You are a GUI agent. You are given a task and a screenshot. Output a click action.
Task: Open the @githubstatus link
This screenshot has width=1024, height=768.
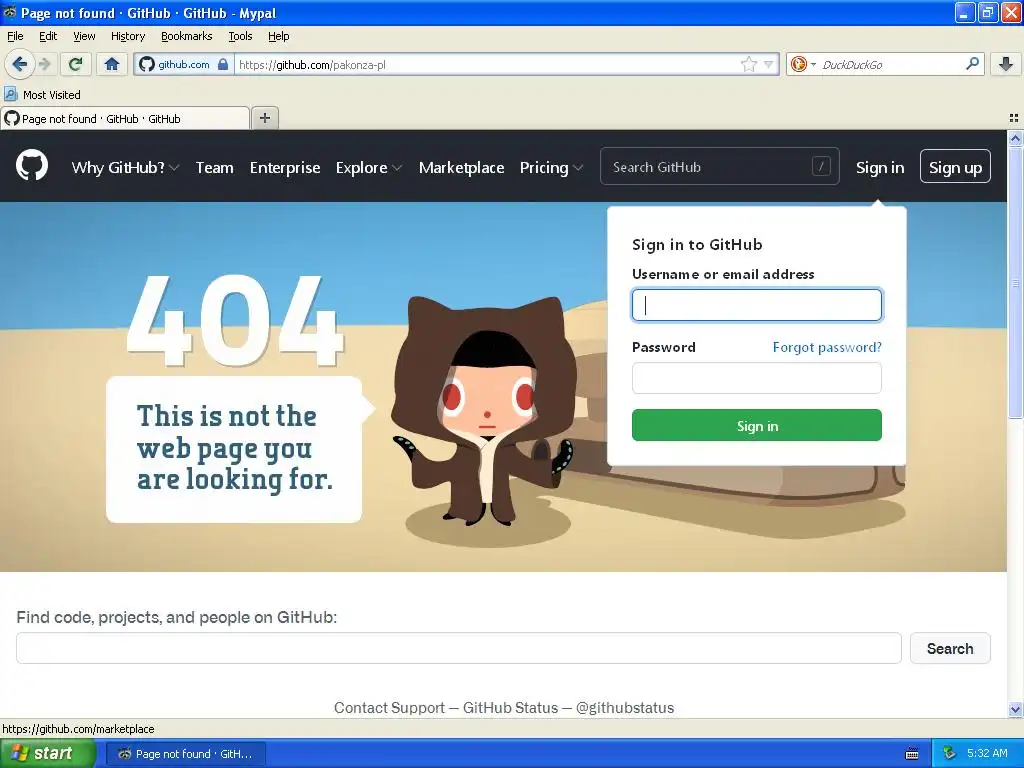tap(624, 708)
